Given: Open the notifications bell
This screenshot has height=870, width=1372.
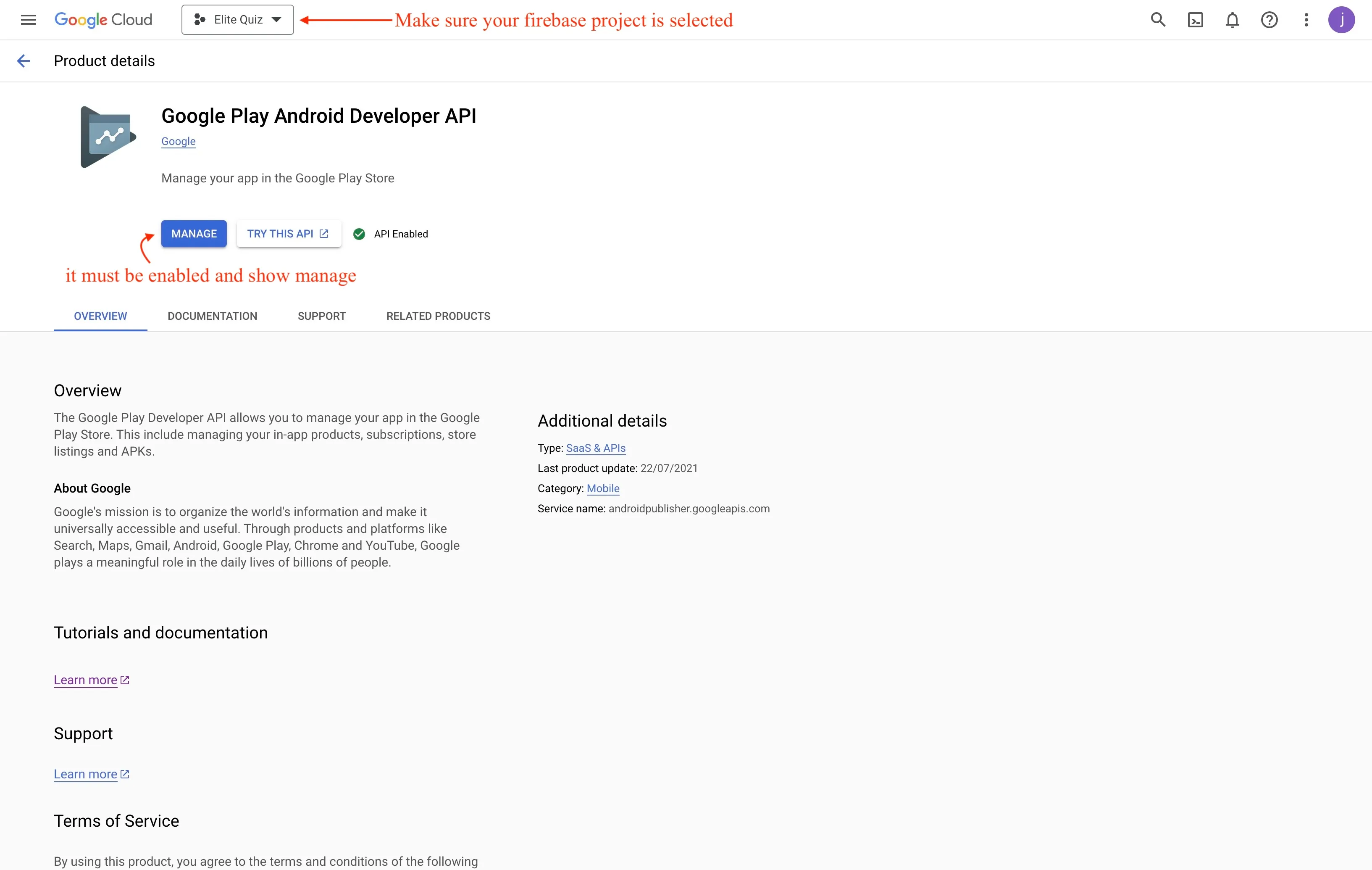Looking at the screenshot, I should click(x=1232, y=19).
